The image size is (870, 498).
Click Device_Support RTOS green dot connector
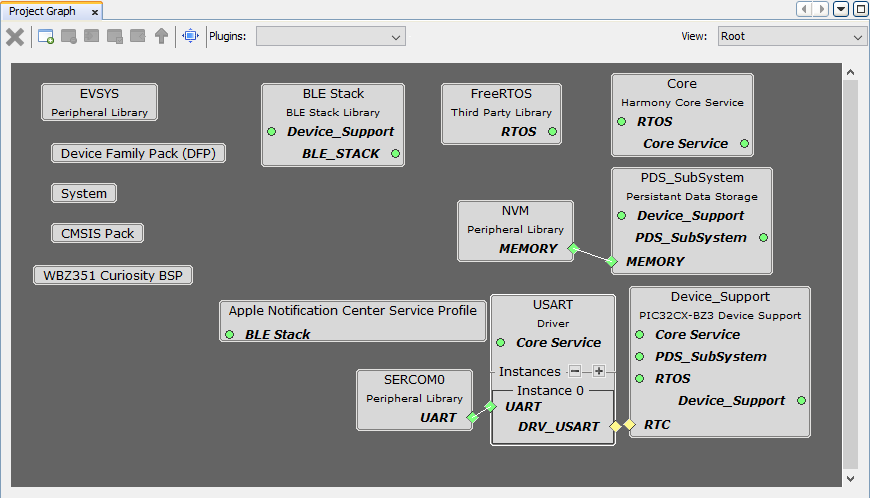tap(639, 379)
